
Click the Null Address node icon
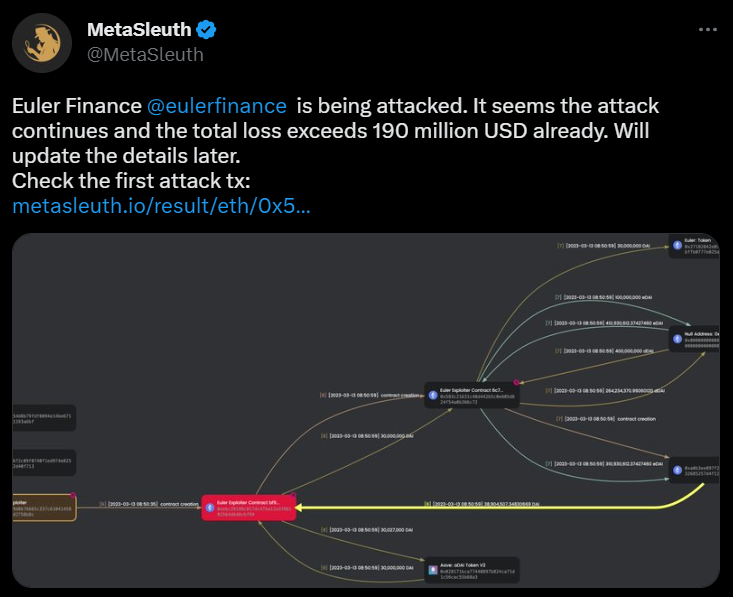point(677,339)
